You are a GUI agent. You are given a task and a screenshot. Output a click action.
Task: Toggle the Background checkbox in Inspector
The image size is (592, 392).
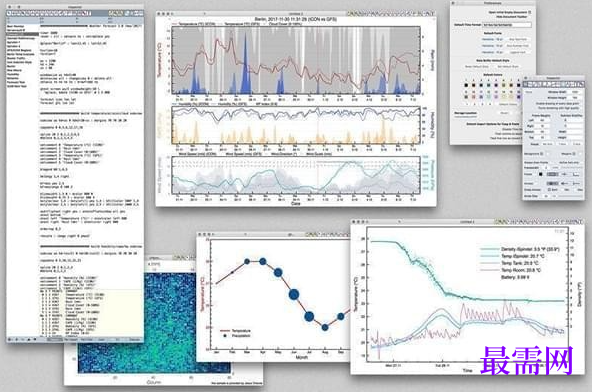pos(542,154)
